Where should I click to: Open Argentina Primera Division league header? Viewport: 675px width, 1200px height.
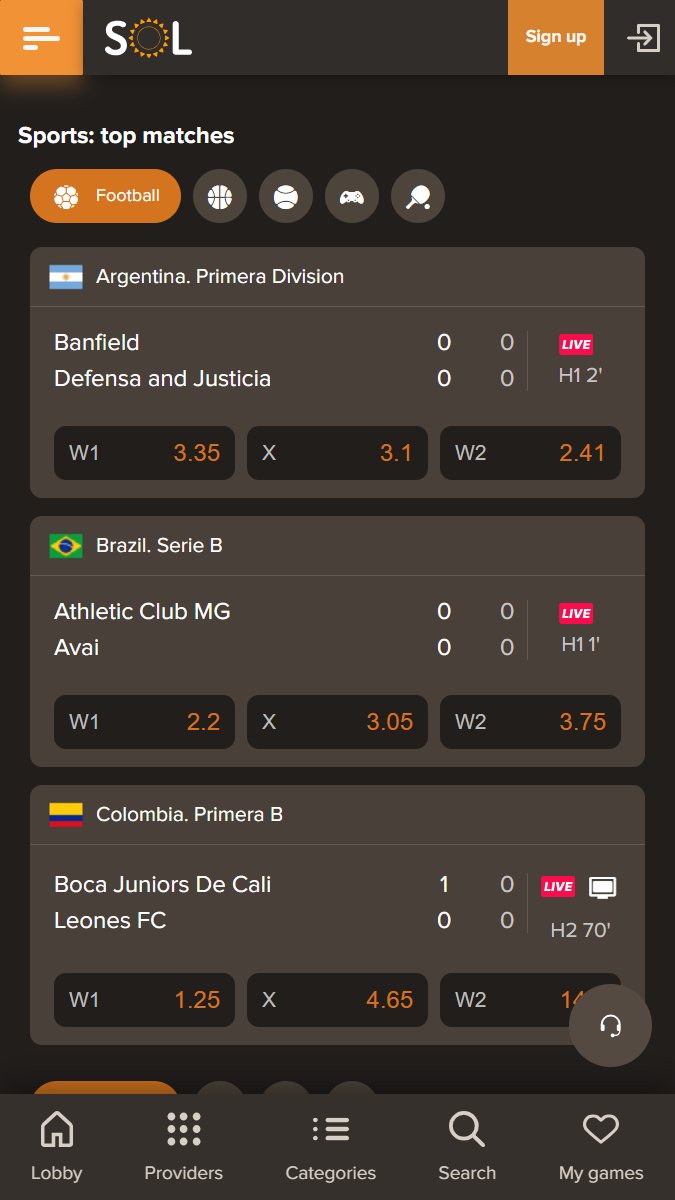337,277
